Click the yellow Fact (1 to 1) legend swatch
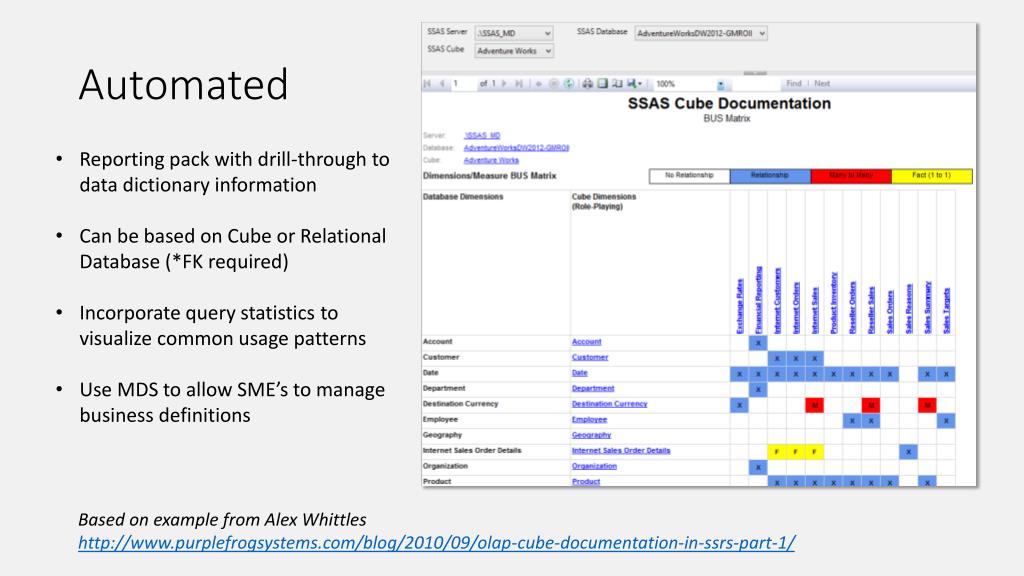Viewport: 1024px width, 576px height. pyautogui.click(x=932, y=176)
